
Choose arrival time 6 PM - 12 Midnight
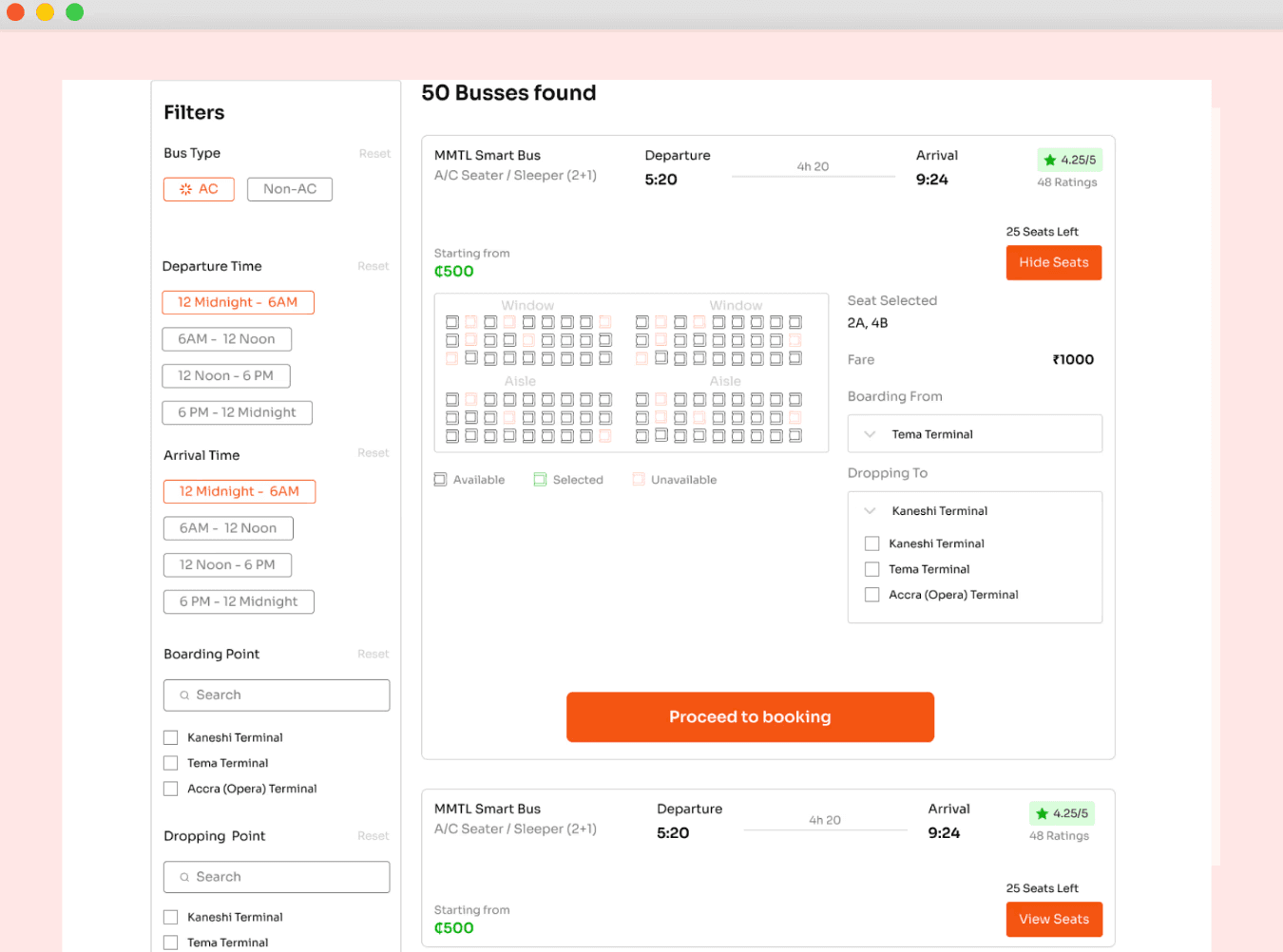[239, 601]
